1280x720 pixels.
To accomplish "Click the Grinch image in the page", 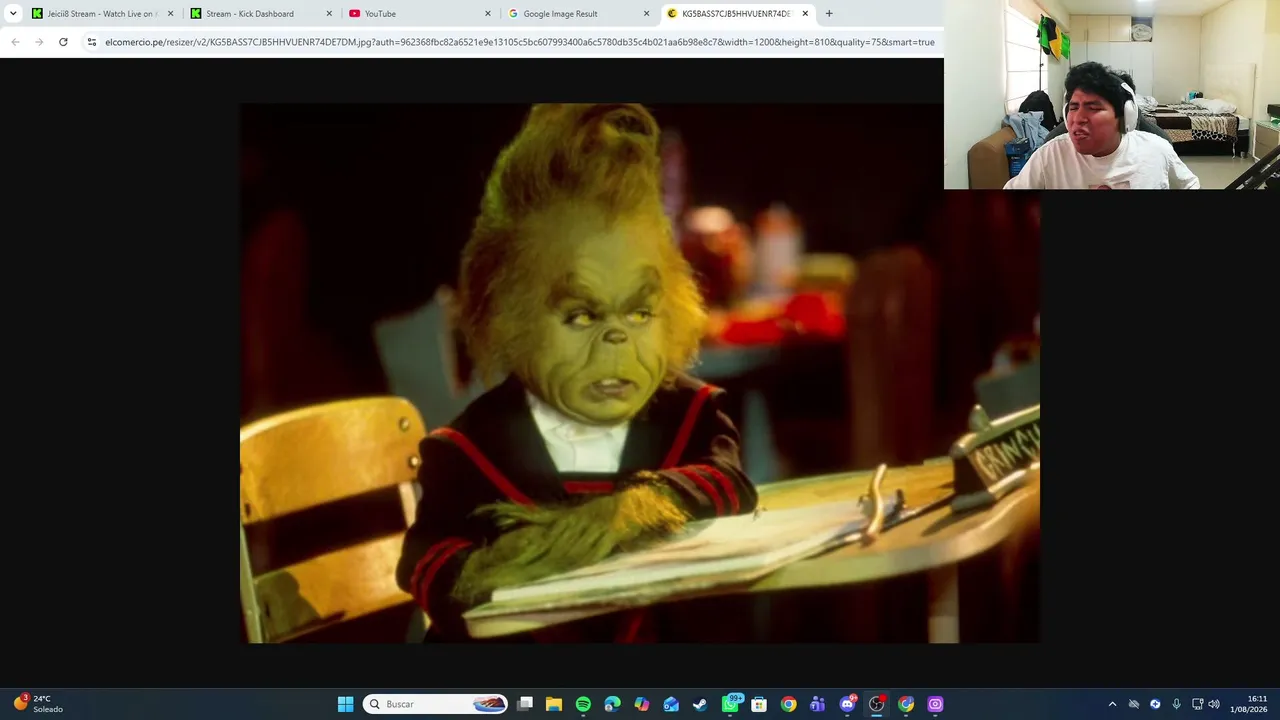I will 640,373.
